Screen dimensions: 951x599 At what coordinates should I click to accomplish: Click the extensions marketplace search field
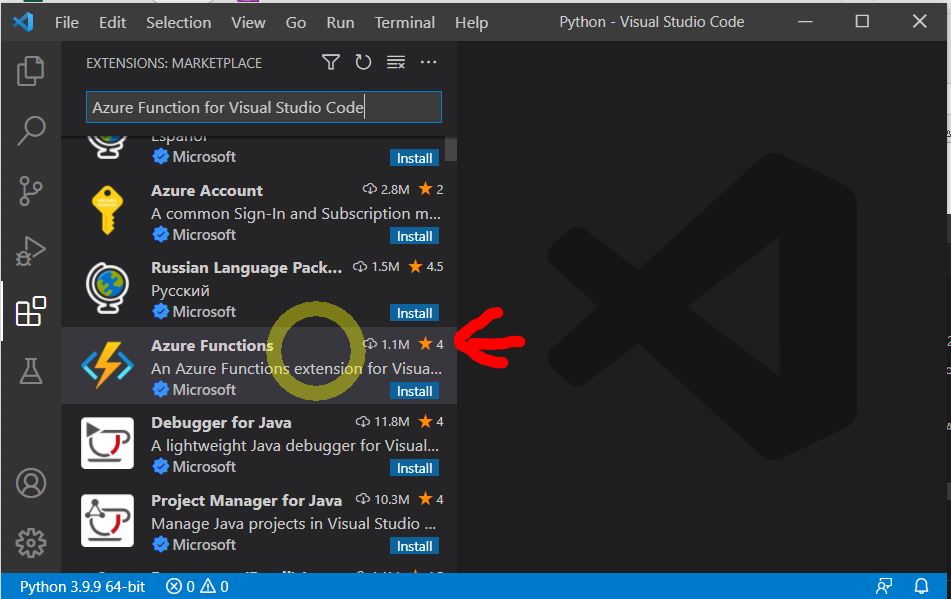[x=264, y=107]
